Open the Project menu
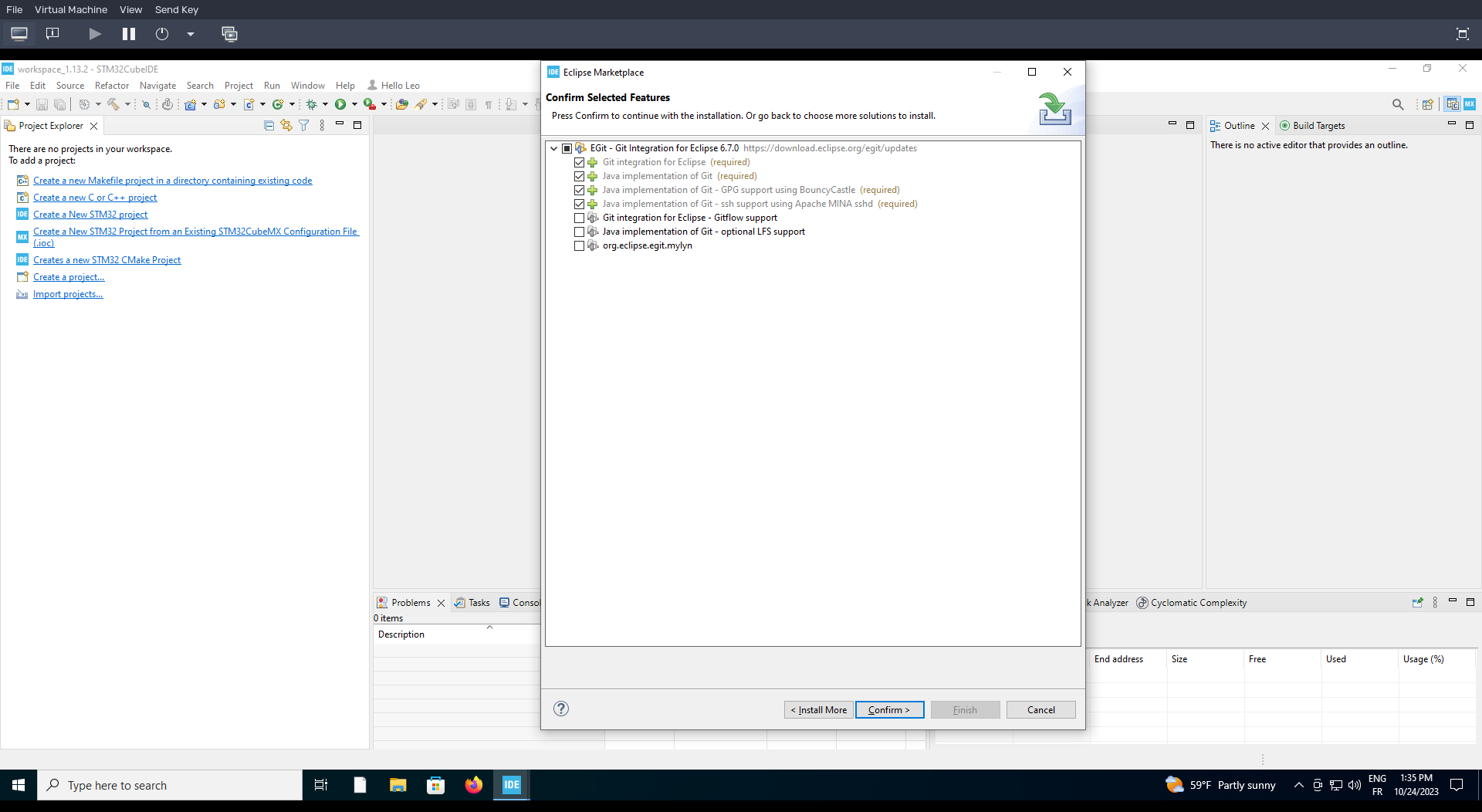1482x812 pixels. (x=239, y=86)
